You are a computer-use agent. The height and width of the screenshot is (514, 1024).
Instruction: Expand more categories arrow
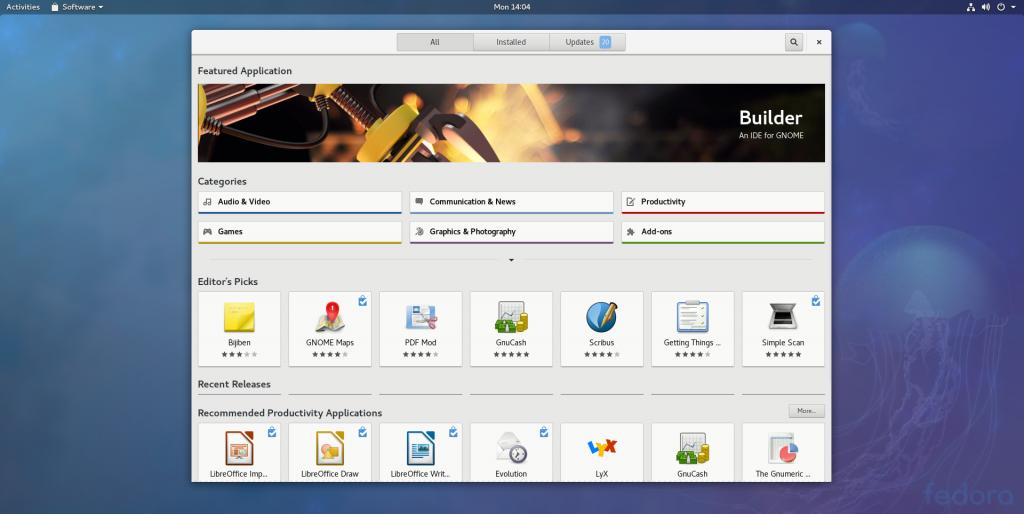[x=511, y=260]
